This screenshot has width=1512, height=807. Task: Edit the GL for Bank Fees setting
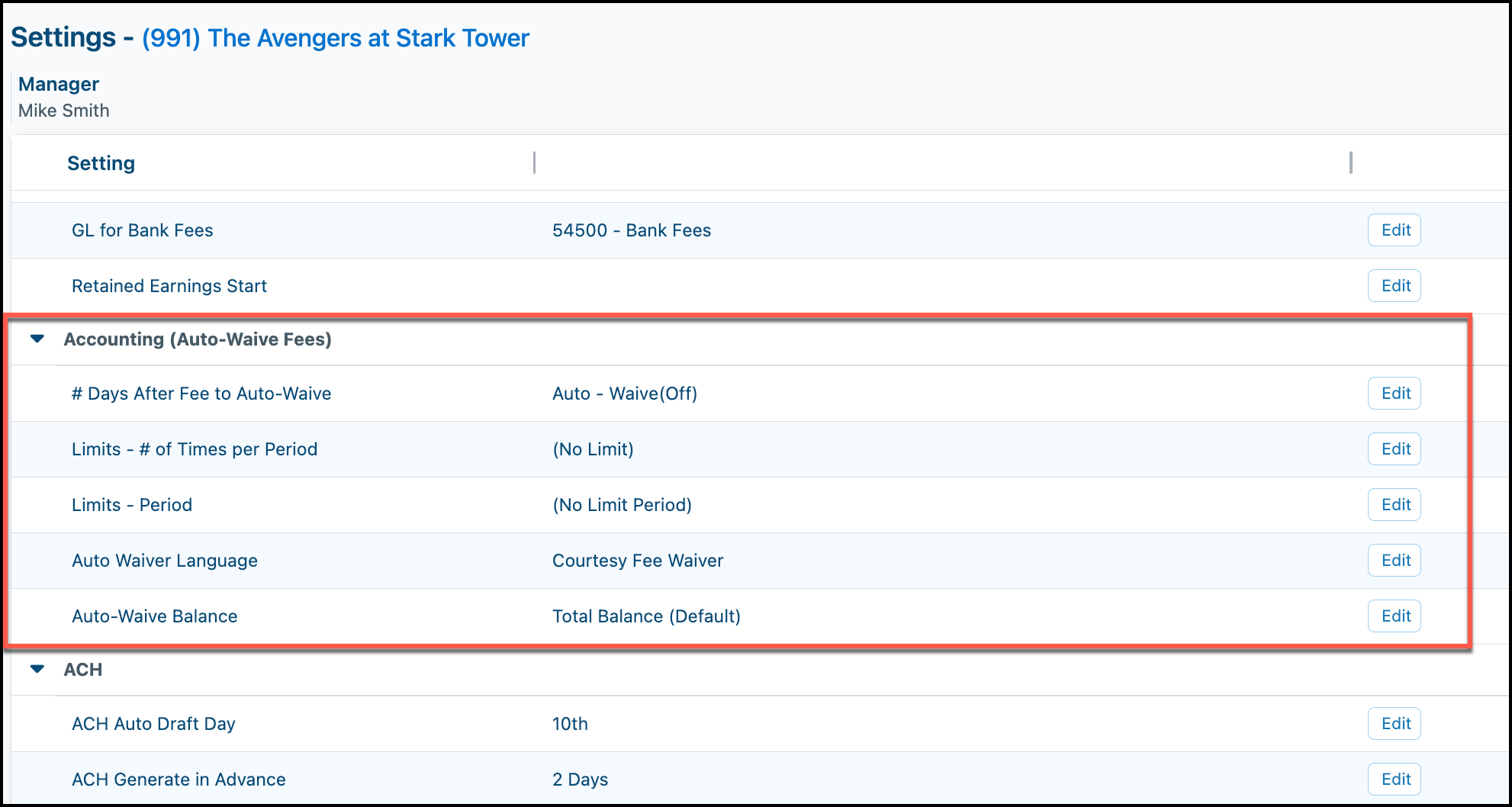(x=1395, y=230)
